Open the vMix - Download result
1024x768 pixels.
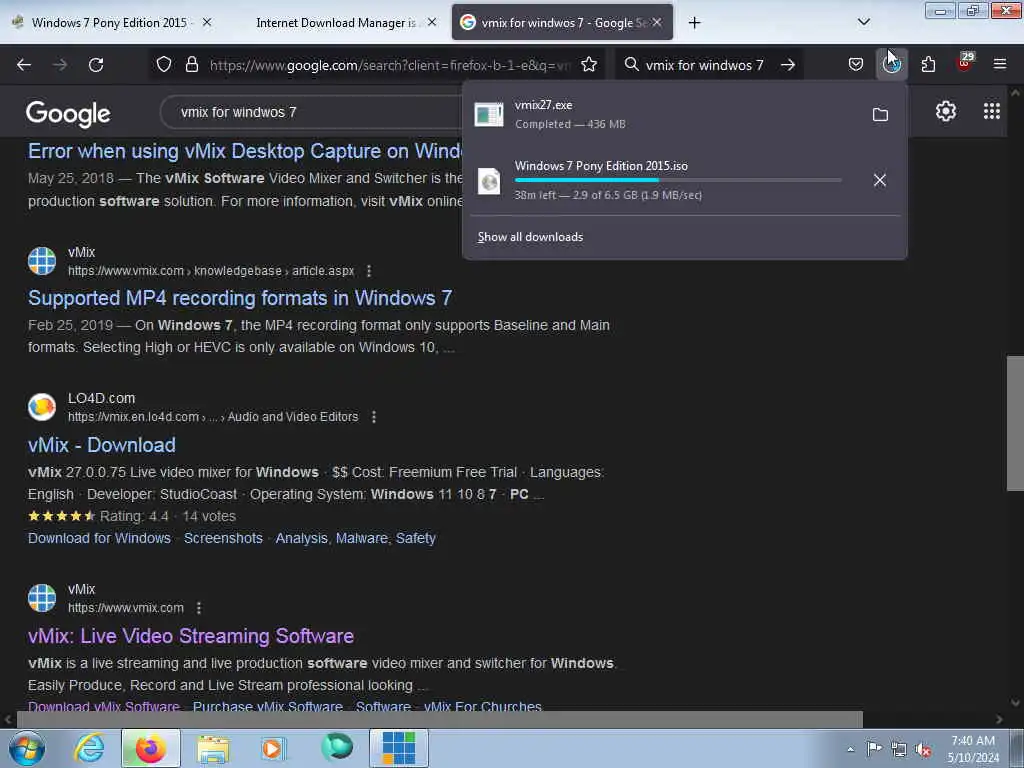102,445
